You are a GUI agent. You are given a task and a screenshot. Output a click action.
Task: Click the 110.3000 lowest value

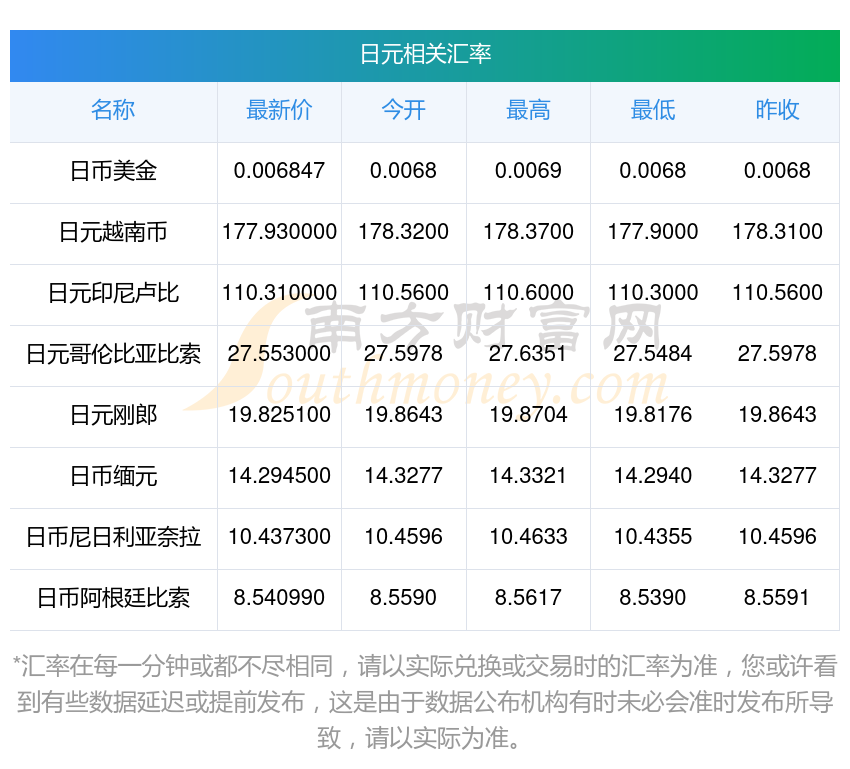(x=653, y=293)
